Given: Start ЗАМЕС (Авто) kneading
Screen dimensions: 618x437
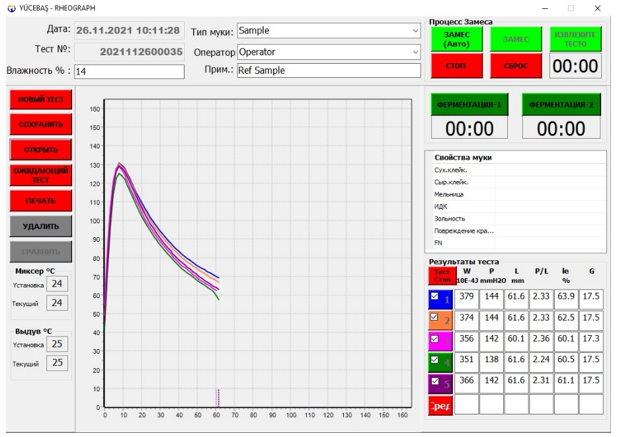Looking at the screenshot, I should (x=456, y=39).
